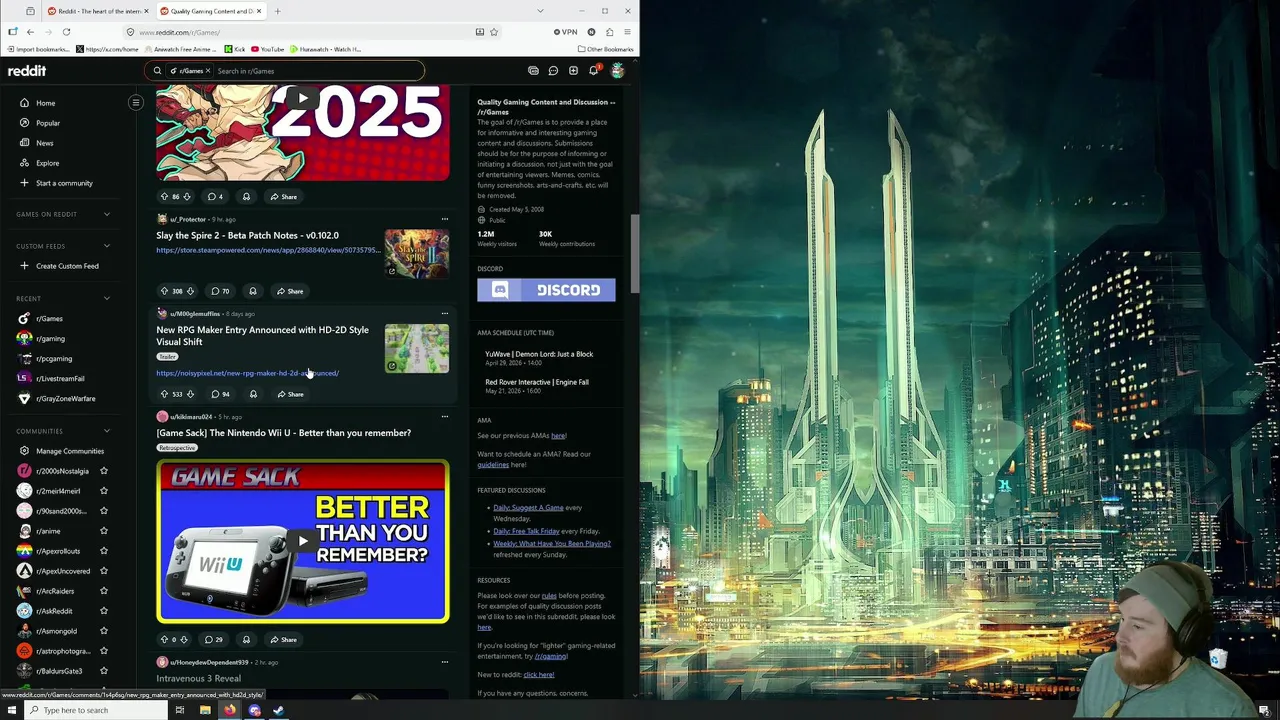
Task: Click Start a community plus icon
Action: (x=24, y=183)
